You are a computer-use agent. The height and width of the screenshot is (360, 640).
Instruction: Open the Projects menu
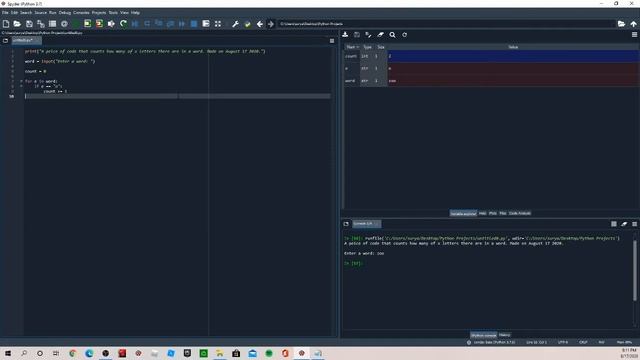click(x=99, y=13)
